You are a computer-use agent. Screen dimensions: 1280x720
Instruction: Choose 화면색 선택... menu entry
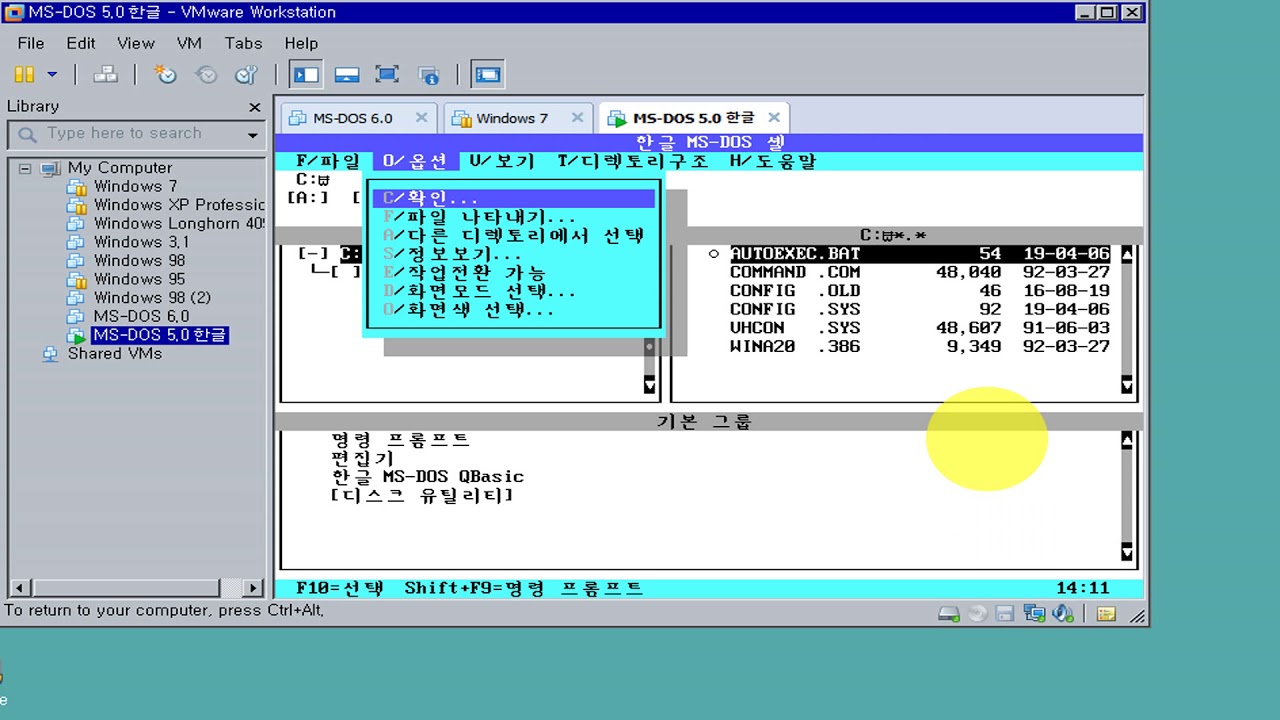[513, 310]
